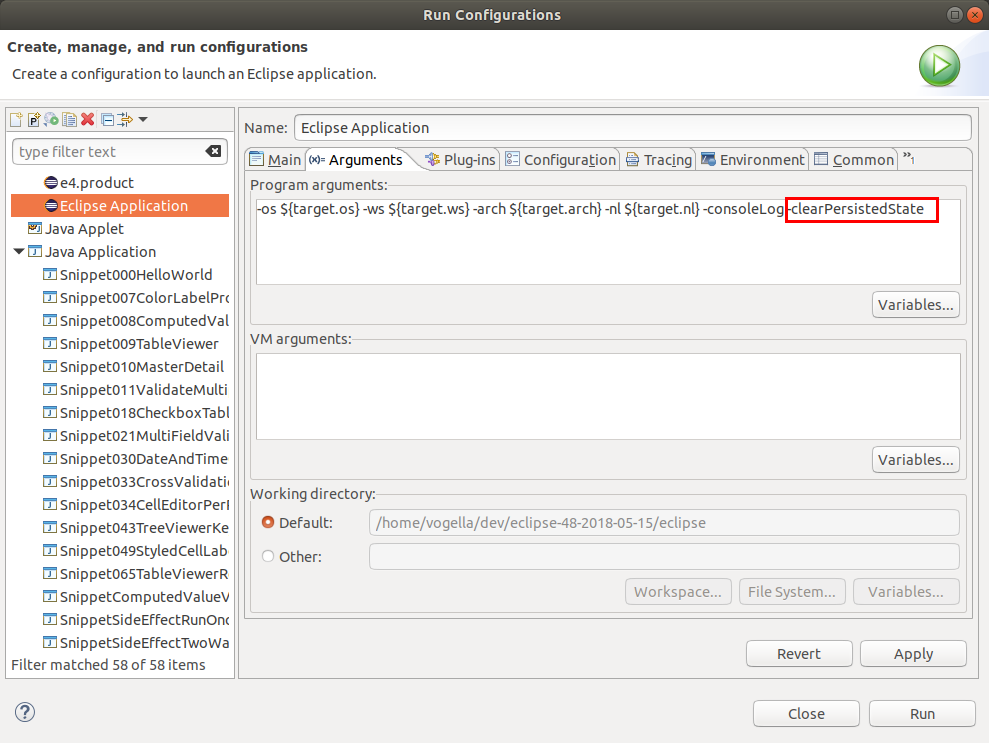This screenshot has width=989, height=743.
Task: Open the filter launch configurations menu
Action: point(126,119)
